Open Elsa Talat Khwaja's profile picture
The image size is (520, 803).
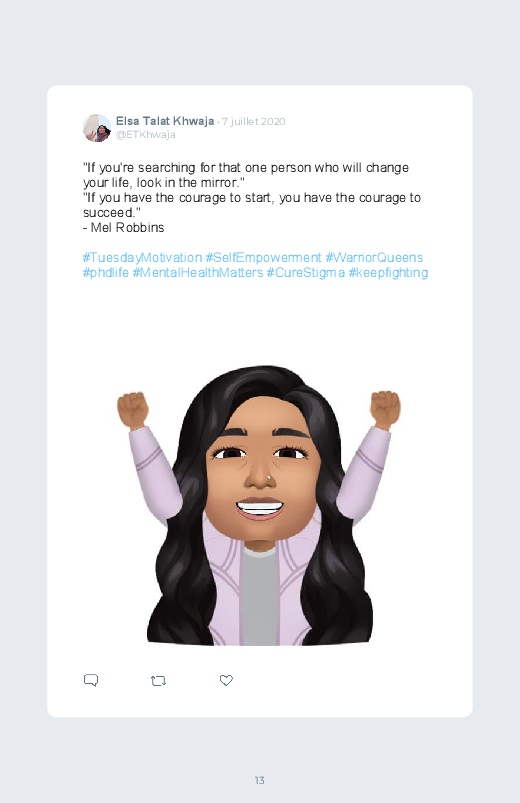[97, 128]
